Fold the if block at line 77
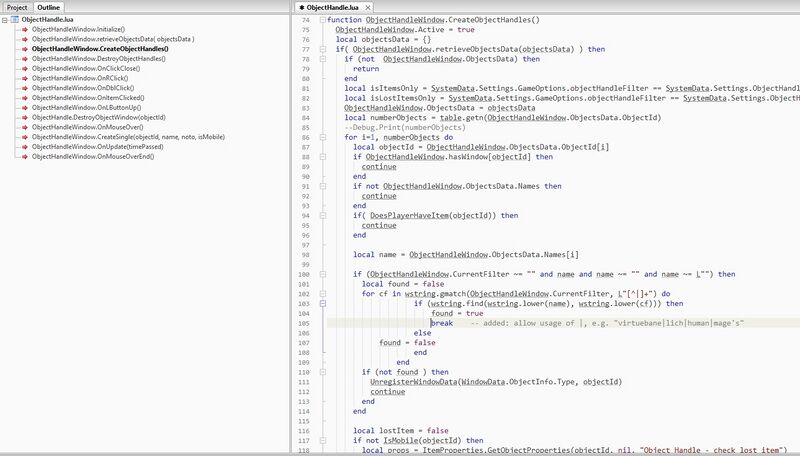Image resolution: width=800 pixels, height=456 pixels. tap(322, 49)
